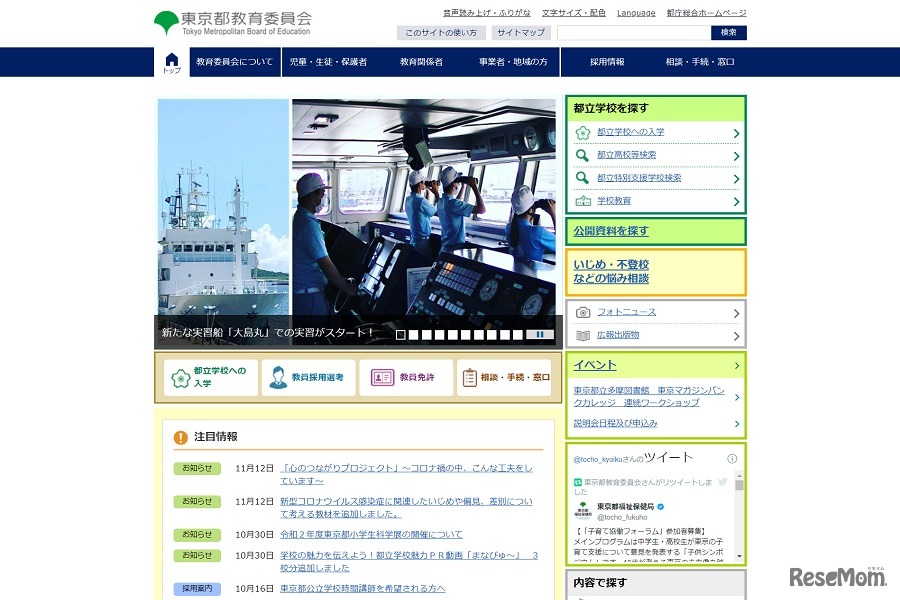Click the Language link
This screenshot has height=600, width=900.
636,12
